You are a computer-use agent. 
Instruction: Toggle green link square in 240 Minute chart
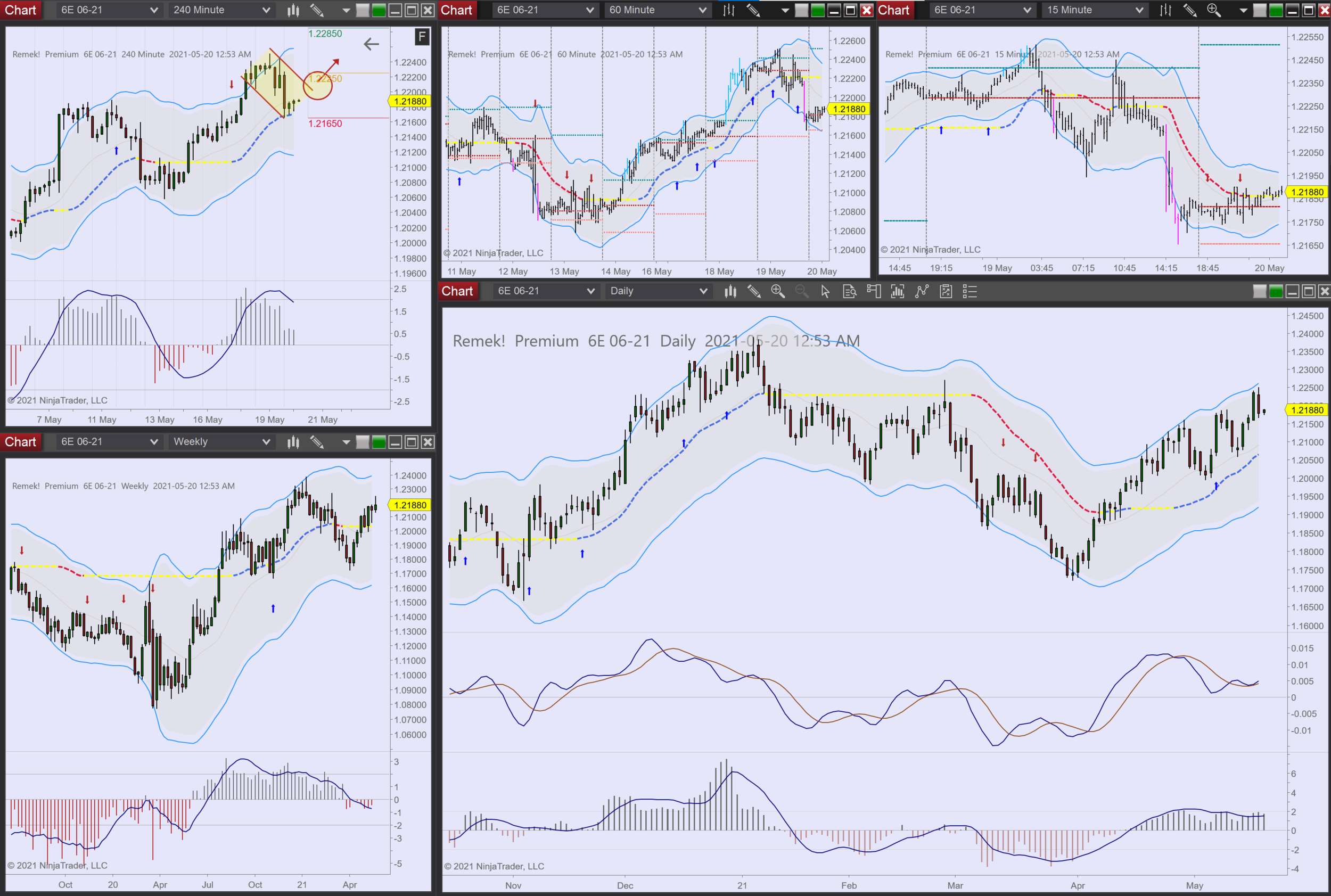[x=379, y=10]
